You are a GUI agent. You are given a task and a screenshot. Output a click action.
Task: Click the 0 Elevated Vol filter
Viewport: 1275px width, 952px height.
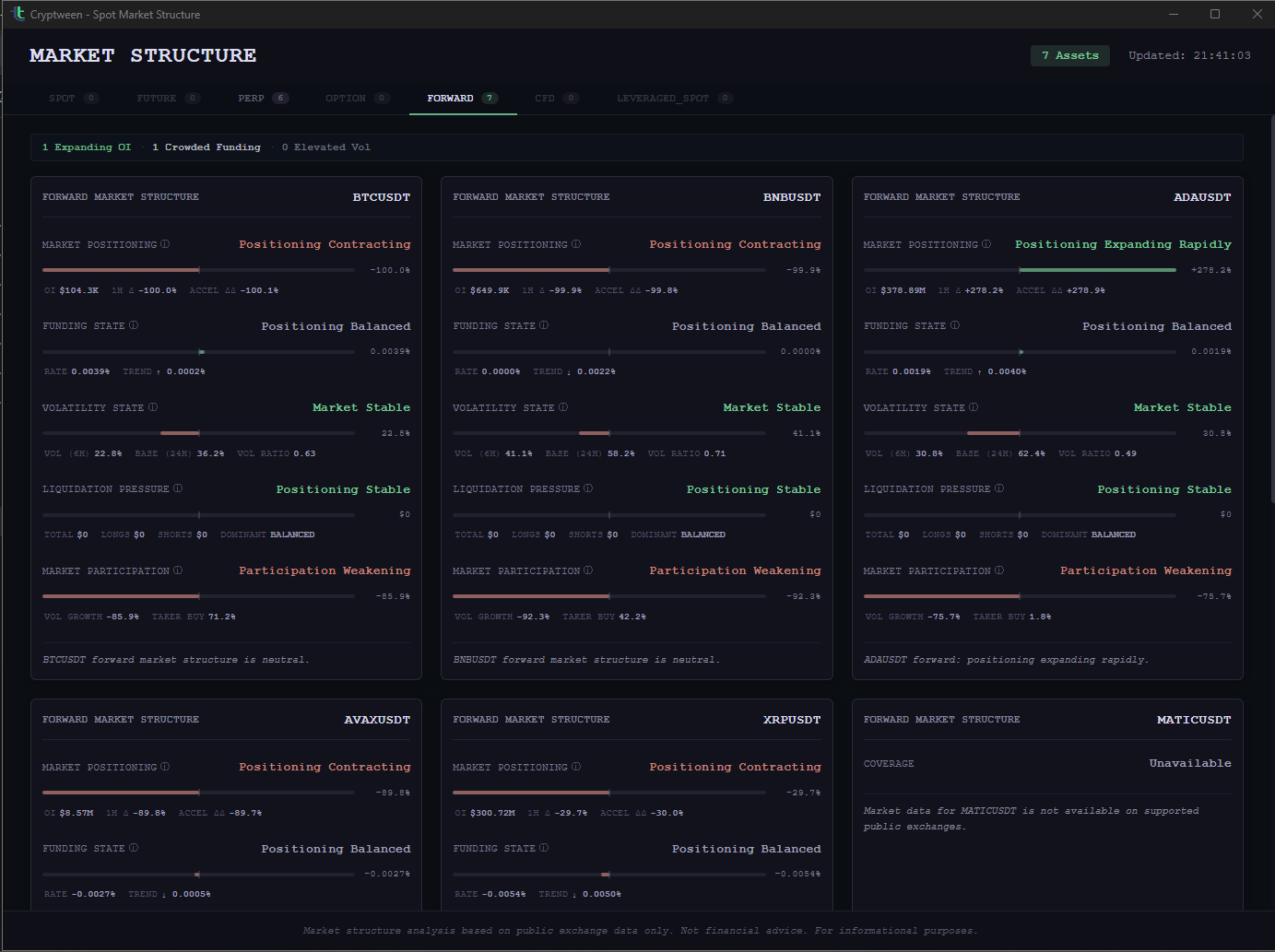(326, 147)
